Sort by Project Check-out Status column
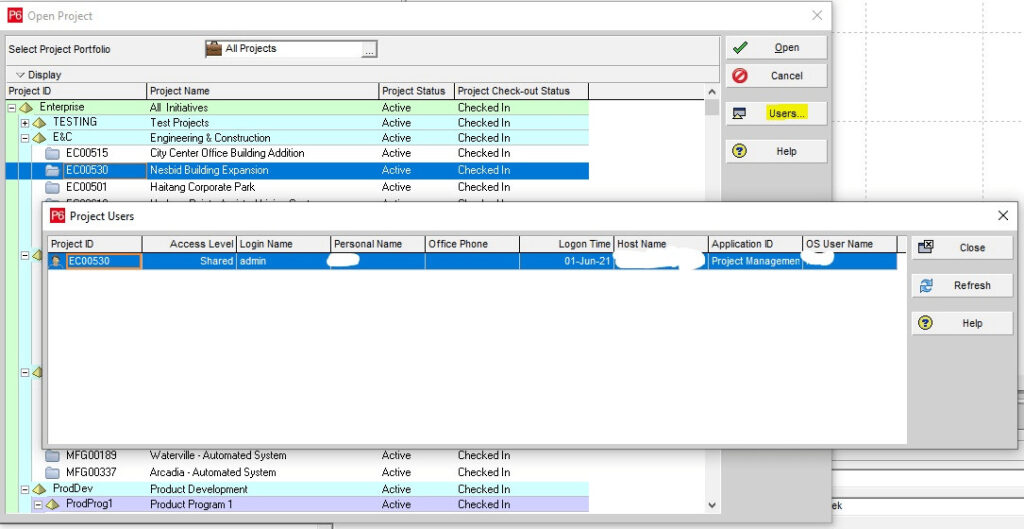Screen dimensions: 1024x529 [x=522, y=91]
